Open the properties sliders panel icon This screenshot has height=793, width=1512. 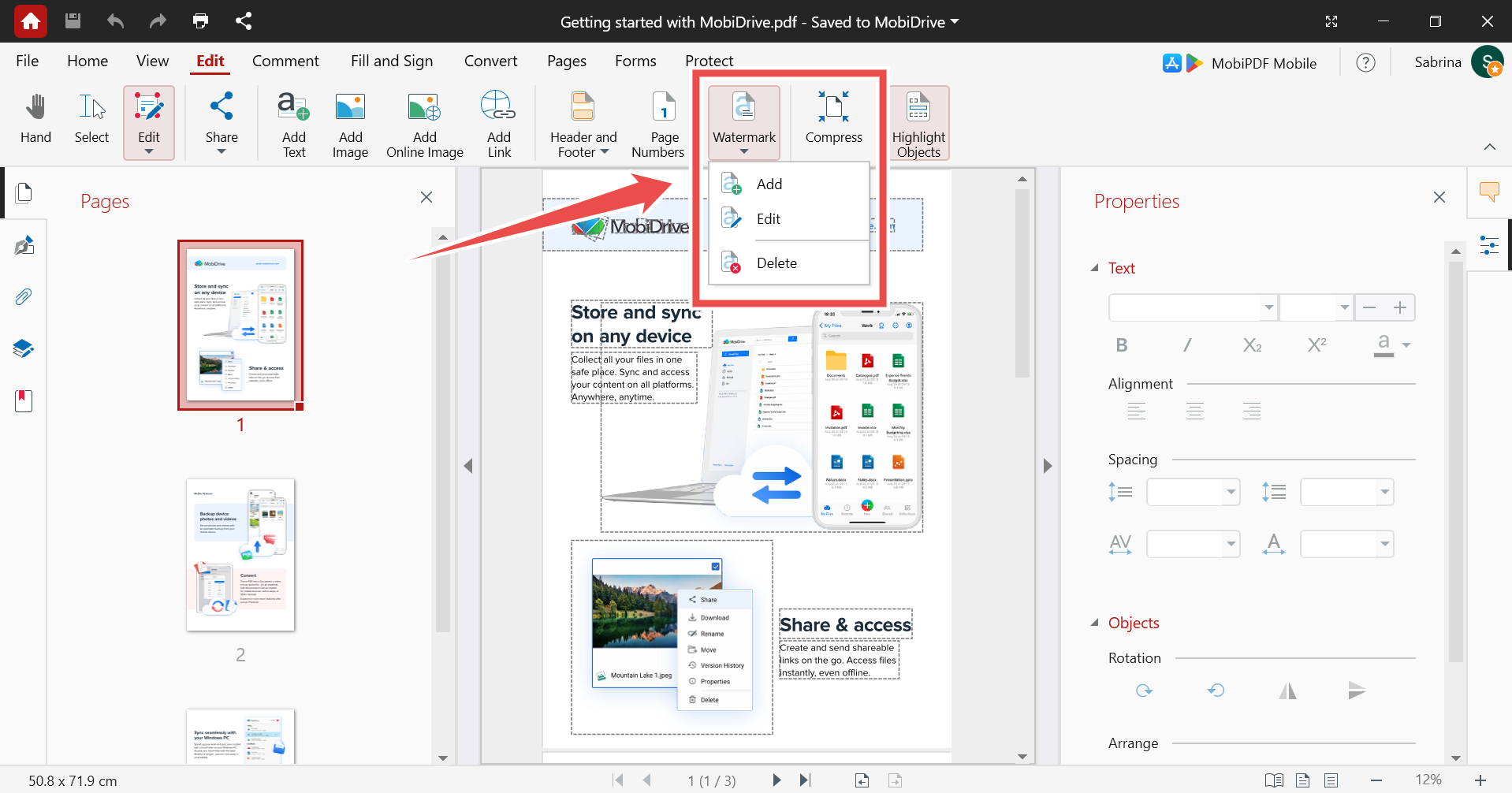(1489, 245)
